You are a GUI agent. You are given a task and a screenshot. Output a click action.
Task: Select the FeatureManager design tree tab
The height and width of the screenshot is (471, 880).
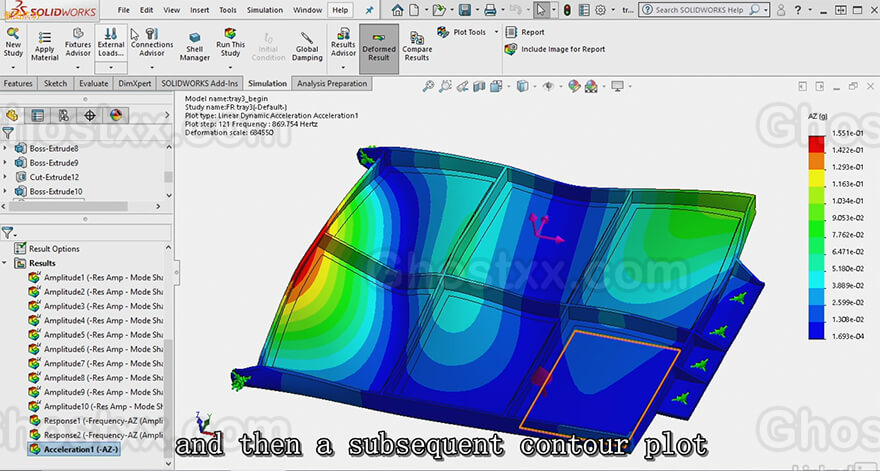[12, 116]
